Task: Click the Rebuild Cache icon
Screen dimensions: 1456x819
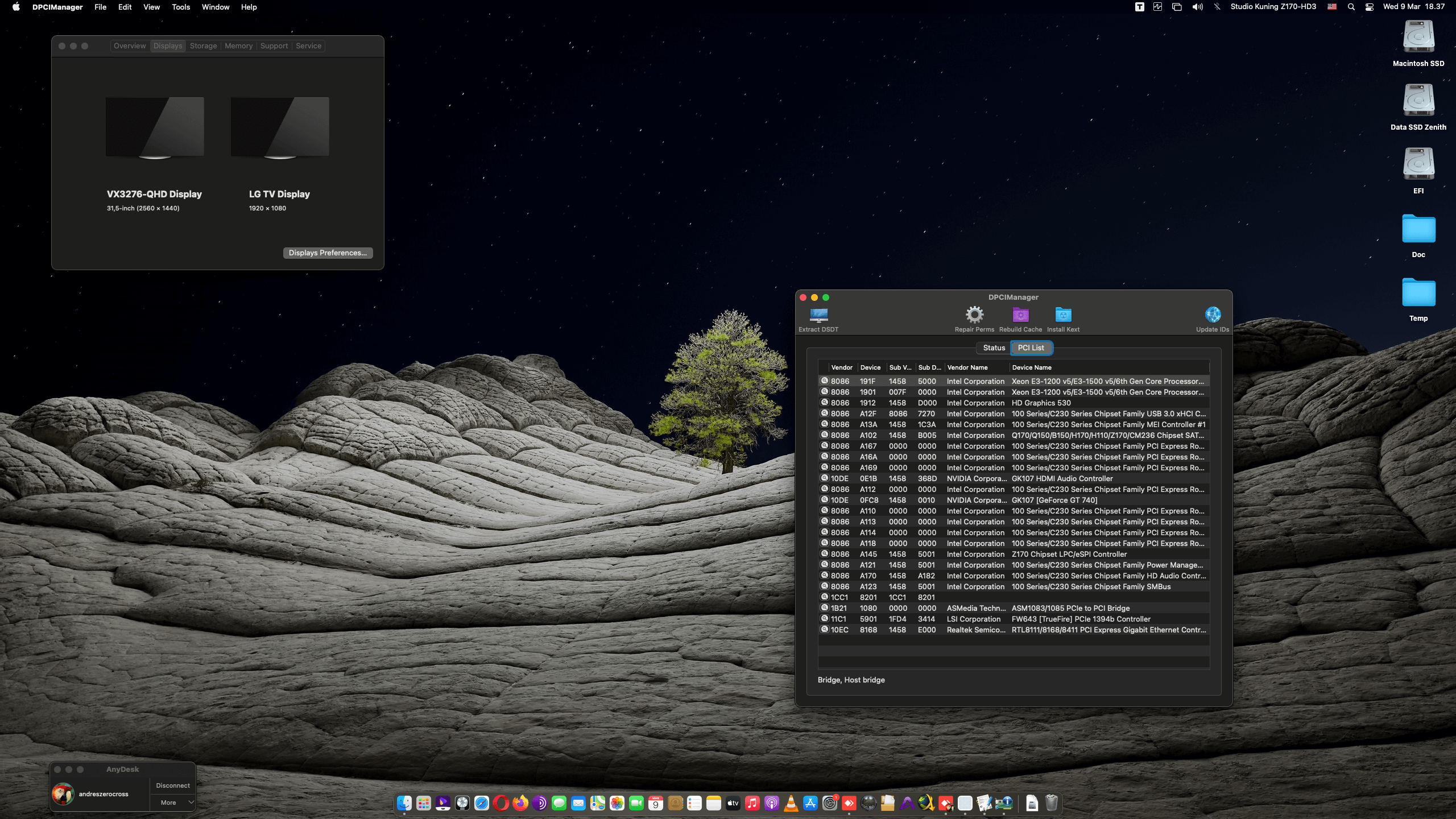Action: [x=1020, y=315]
